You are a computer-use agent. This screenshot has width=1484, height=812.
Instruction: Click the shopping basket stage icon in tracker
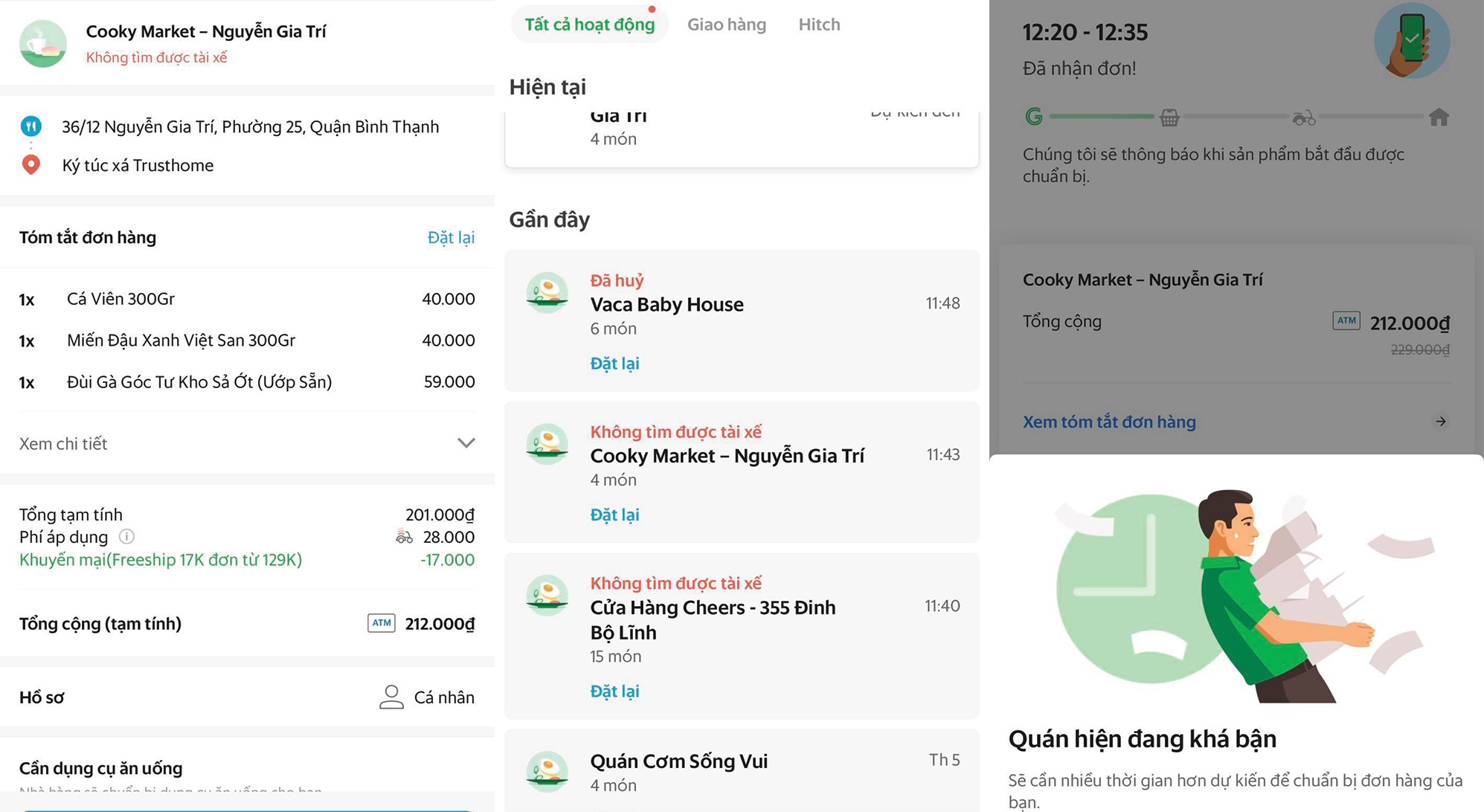[1169, 117]
